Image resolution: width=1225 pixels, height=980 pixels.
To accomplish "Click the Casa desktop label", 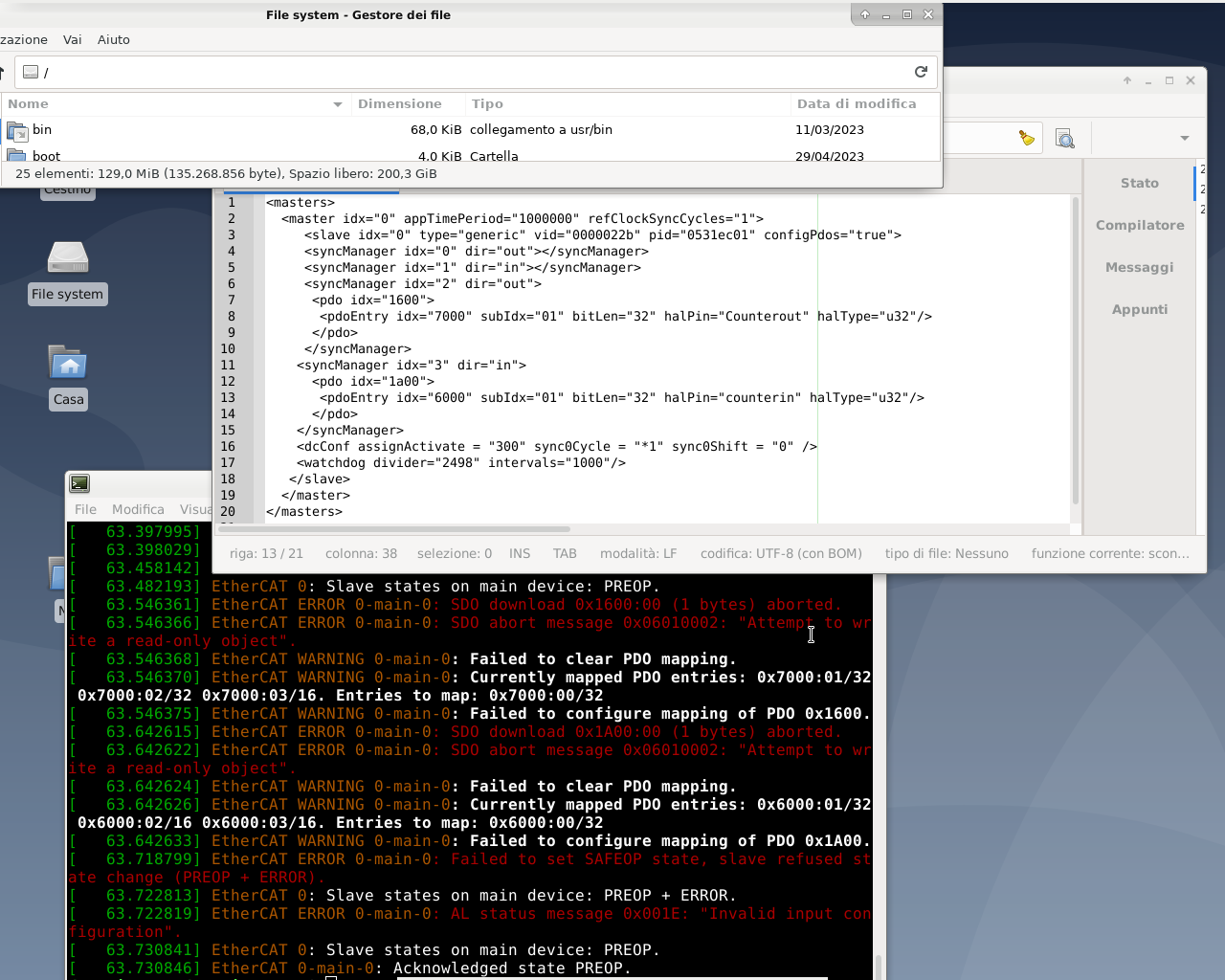I will tap(68, 399).
